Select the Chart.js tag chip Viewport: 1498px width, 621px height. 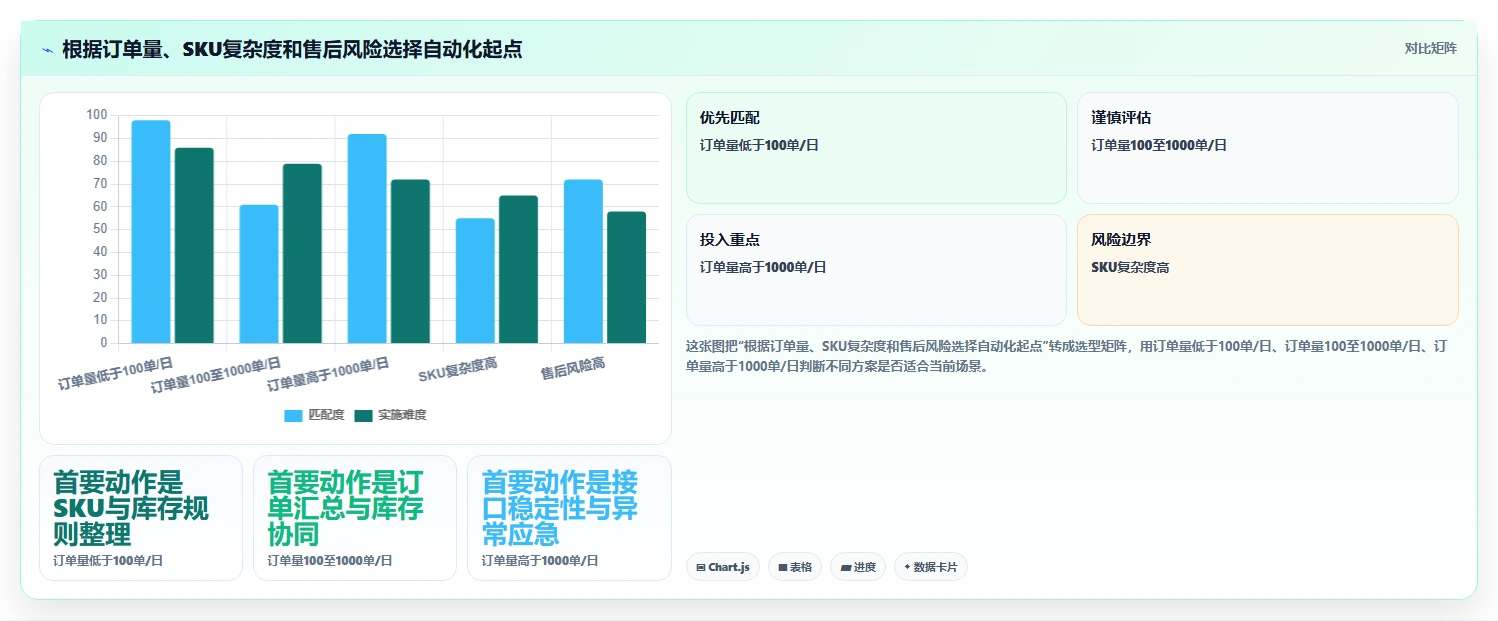[x=723, y=567]
